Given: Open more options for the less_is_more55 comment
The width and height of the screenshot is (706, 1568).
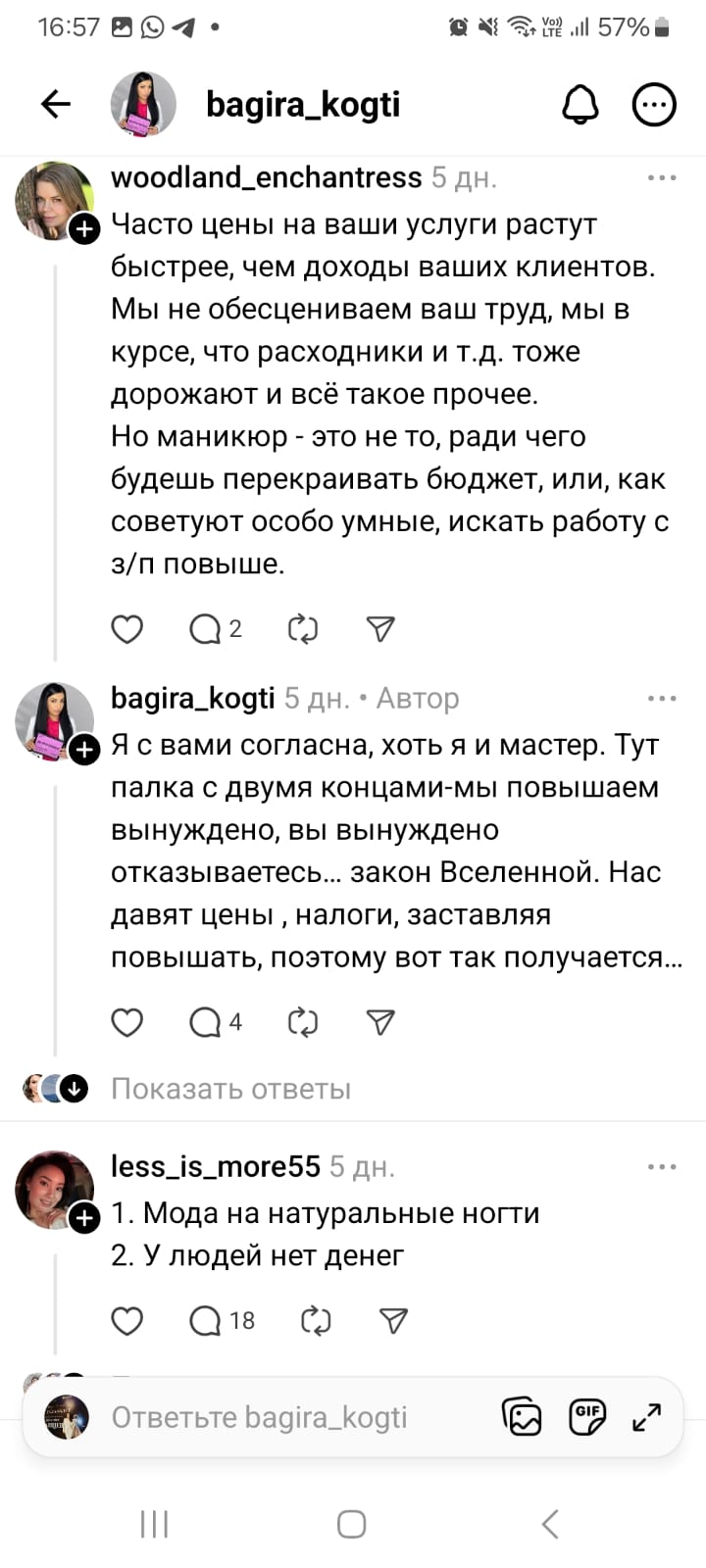Looking at the screenshot, I should pyautogui.click(x=662, y=1166).
